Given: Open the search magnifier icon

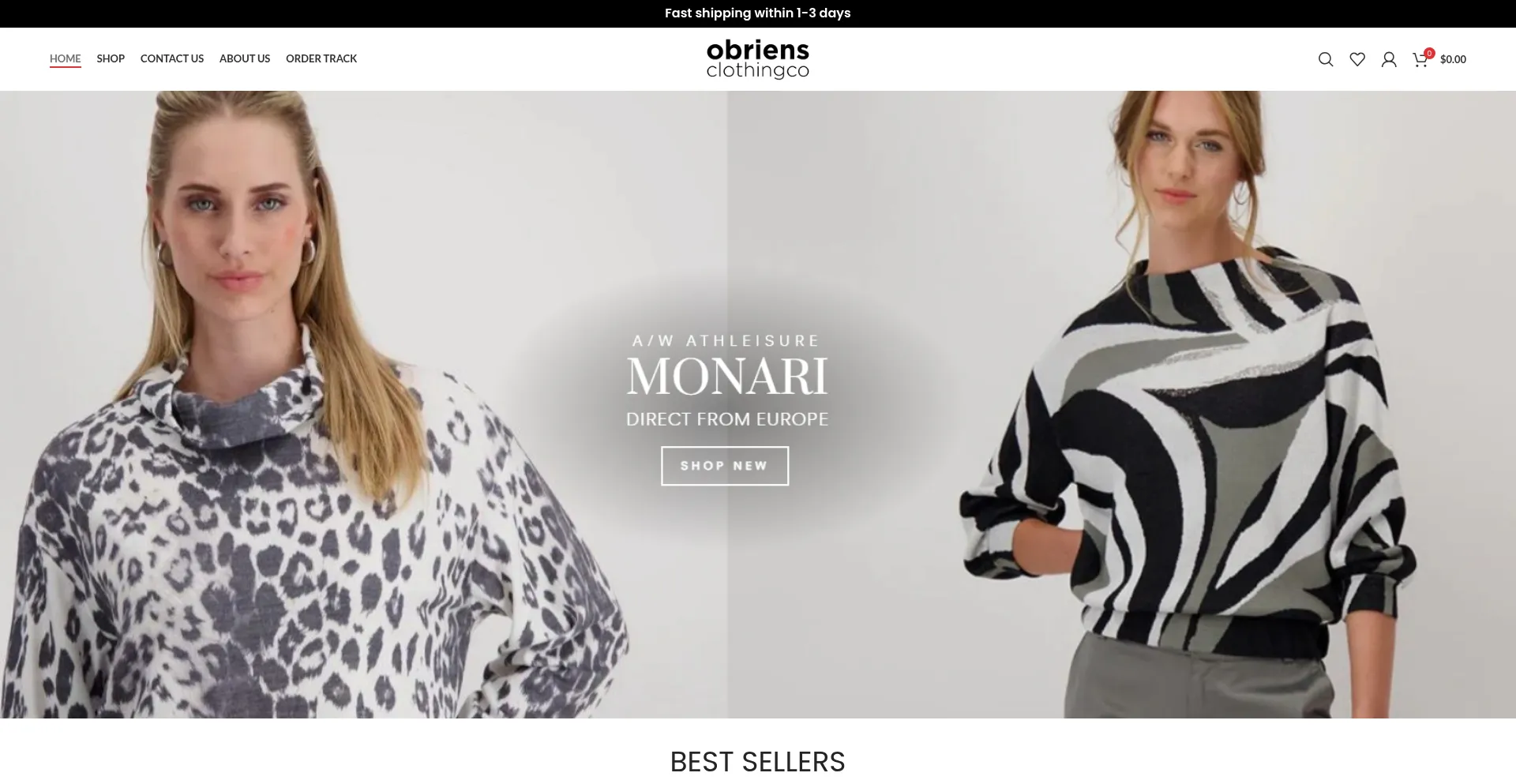Looking at the screenshot, I should point(1326,59).
